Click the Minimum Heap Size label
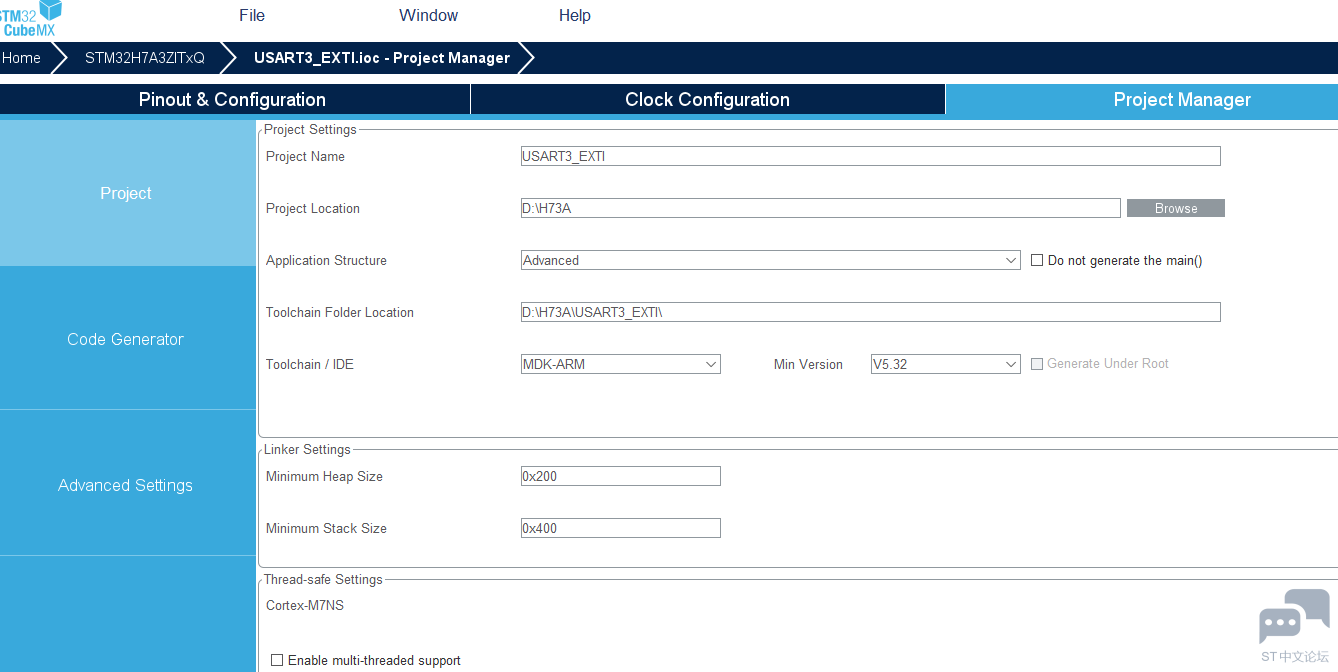 click(x=324, y=476)
